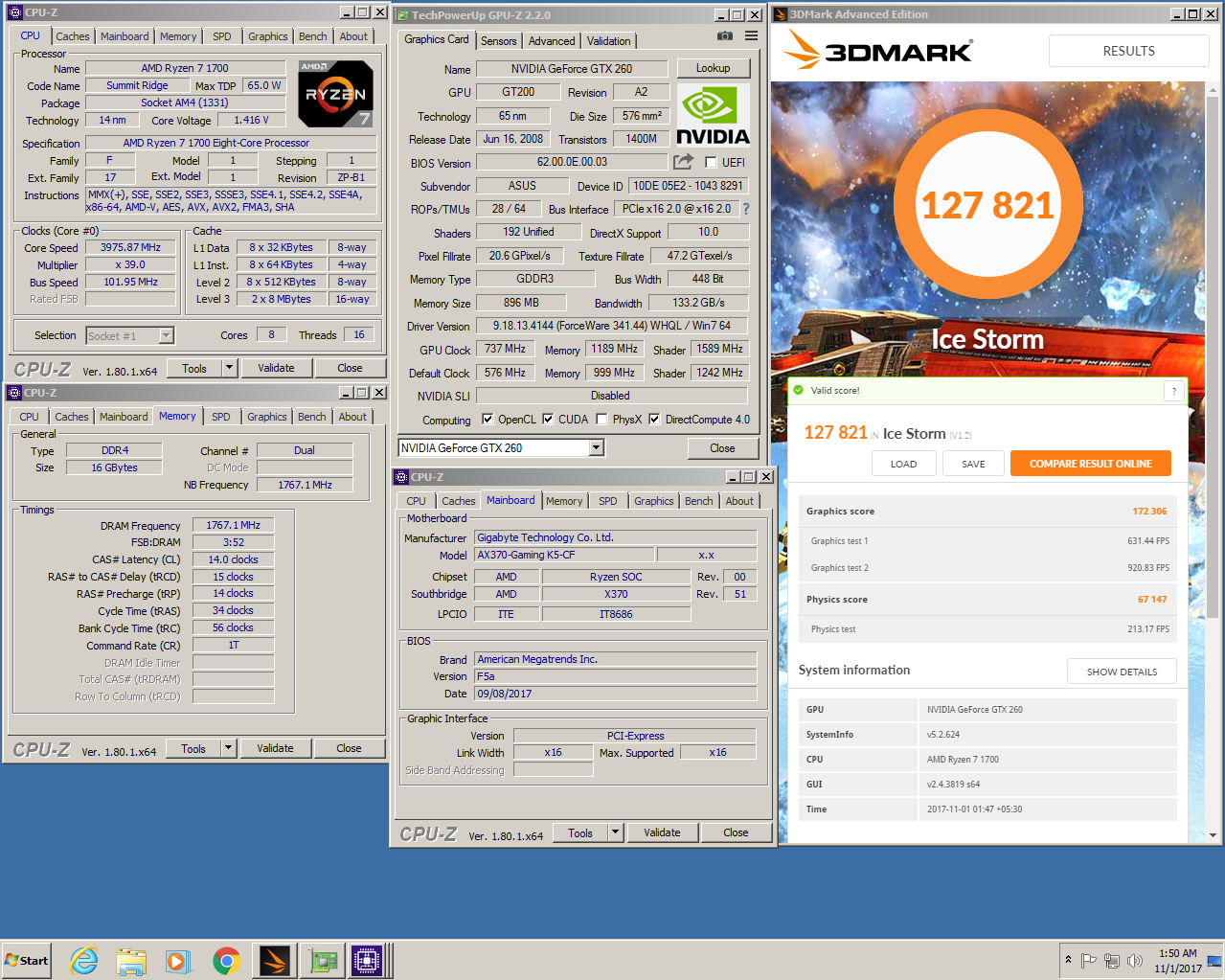Click the BIOS version share/export icon
The height and width of the screenshot is (980, 1225).
click(683, 162)
